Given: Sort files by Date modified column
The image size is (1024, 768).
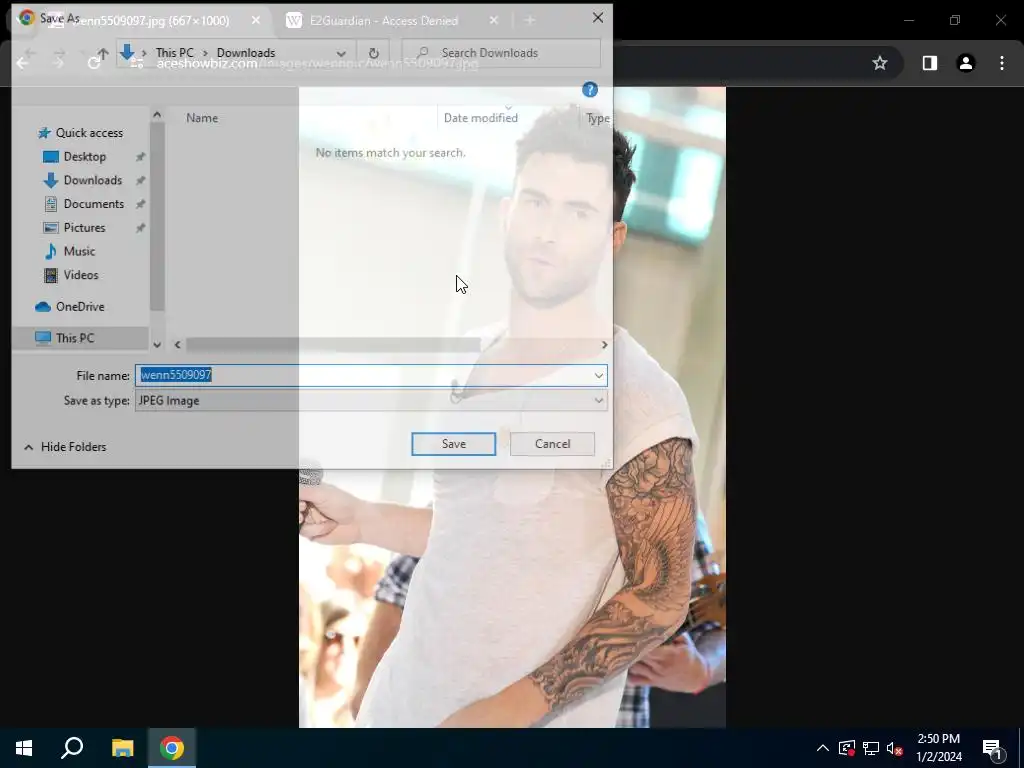Looking at the screenshot, I should (x=481, y=118).
